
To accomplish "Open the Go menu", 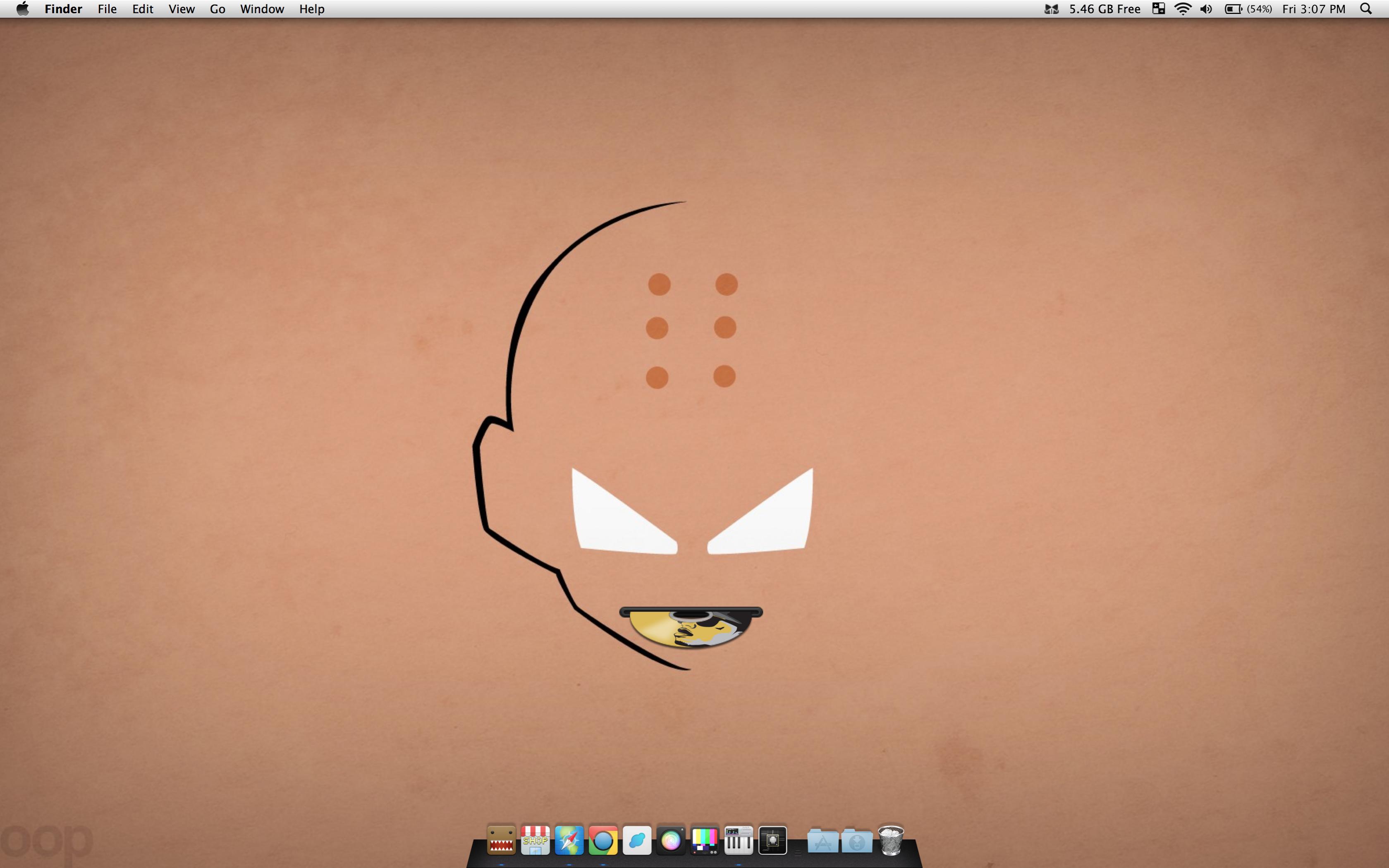I will pyautogui.click(x=218, y=9).
